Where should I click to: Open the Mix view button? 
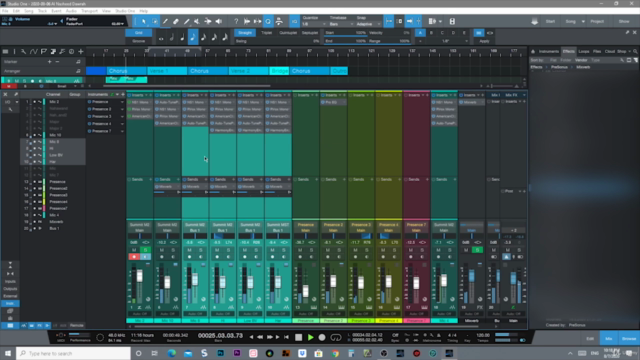(609, 338)
